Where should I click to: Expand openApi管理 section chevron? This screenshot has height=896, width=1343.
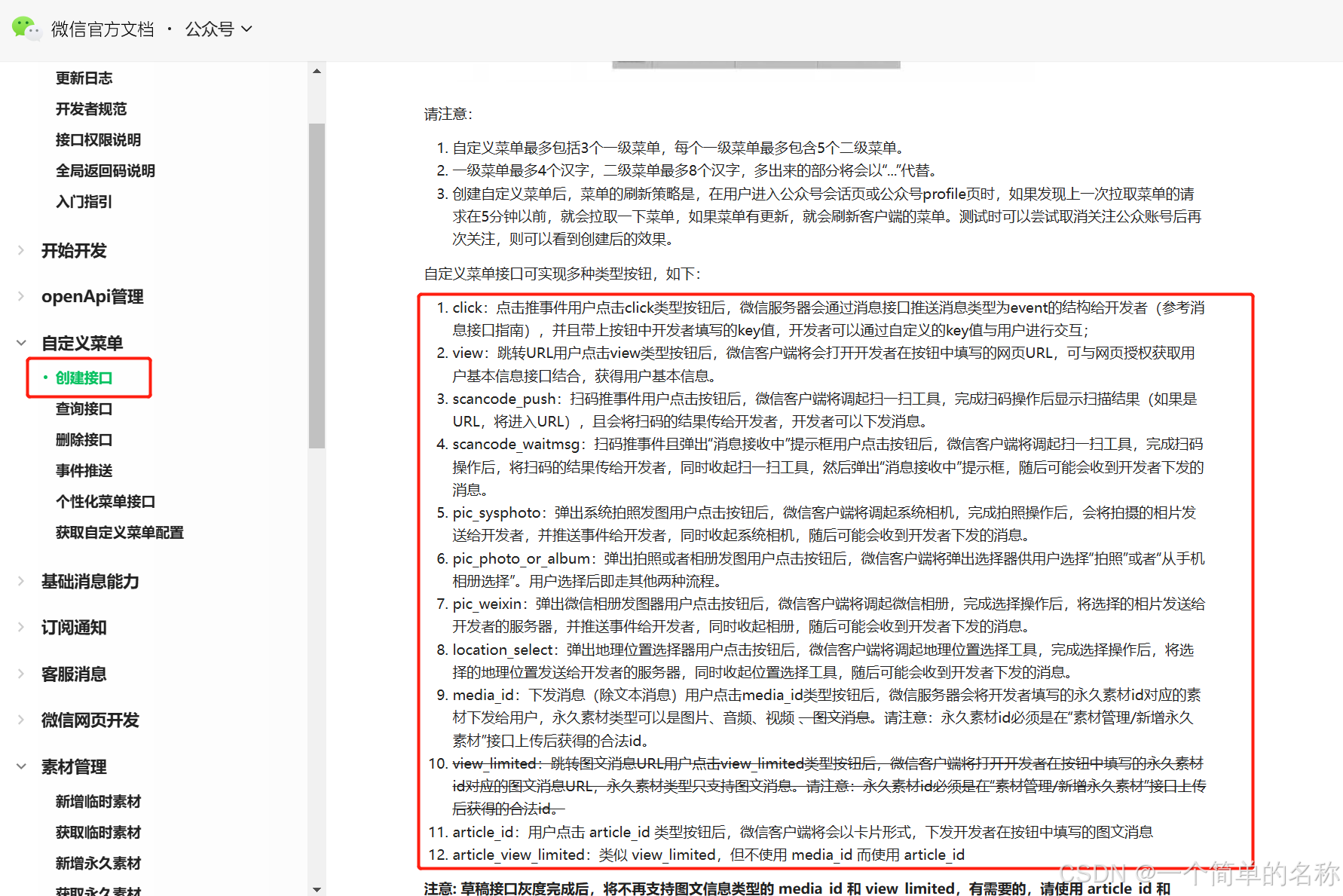pos(21,296)
